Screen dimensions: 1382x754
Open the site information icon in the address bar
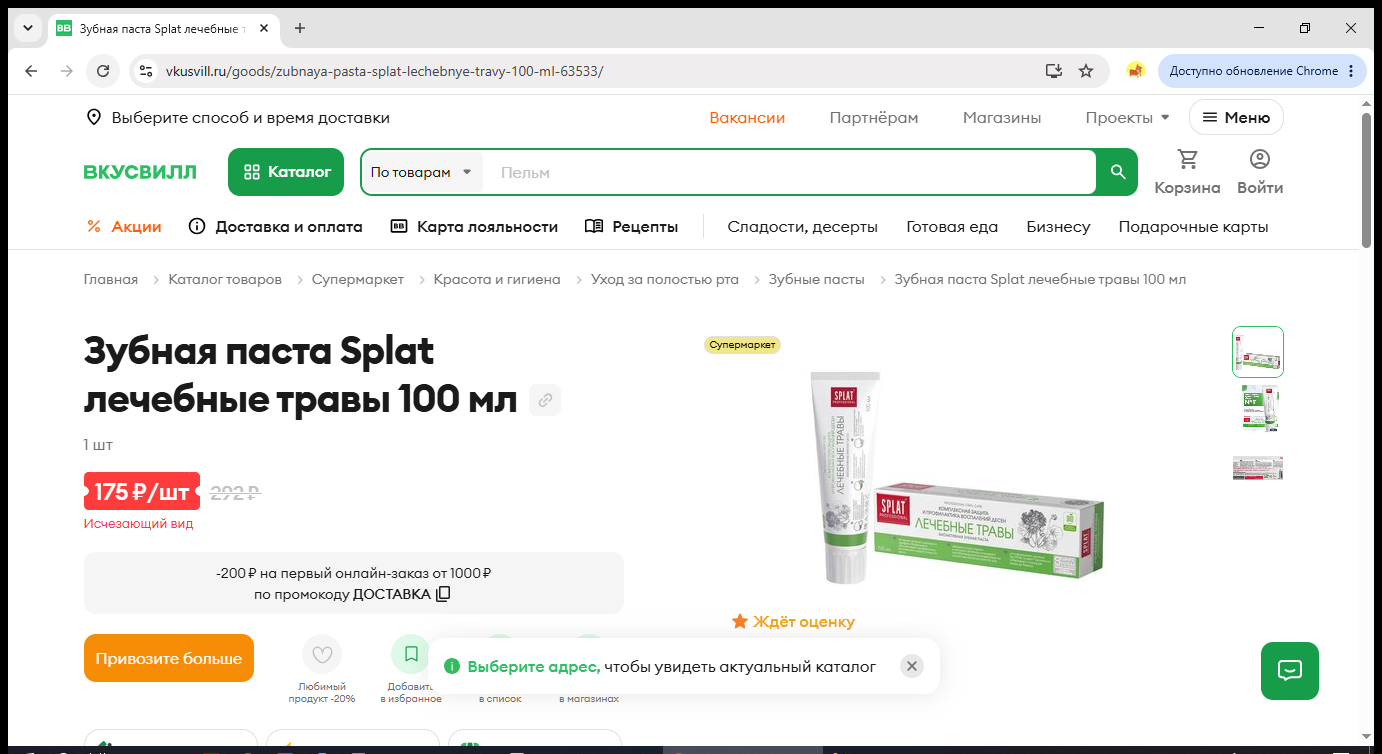[x=146, y=71]
